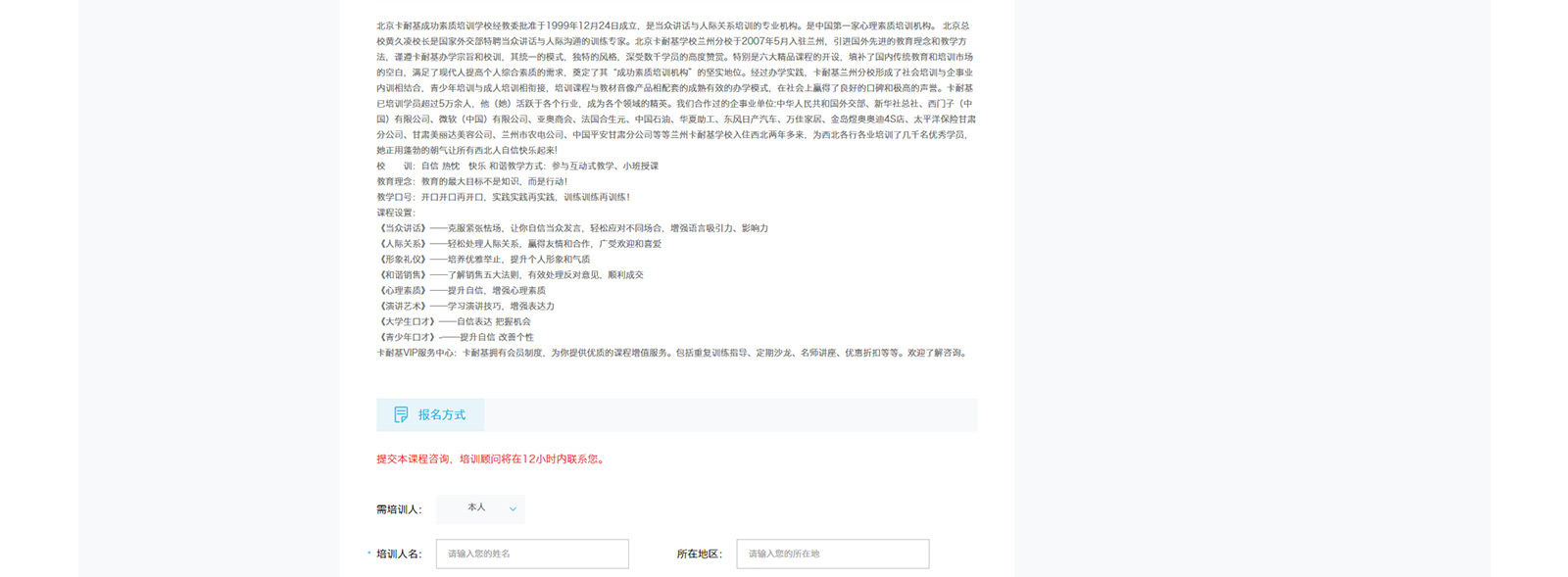1568x577 pixels.
Task: Open the 需培训人 dropdown showing 本人
Action: (x=480, y=508)
